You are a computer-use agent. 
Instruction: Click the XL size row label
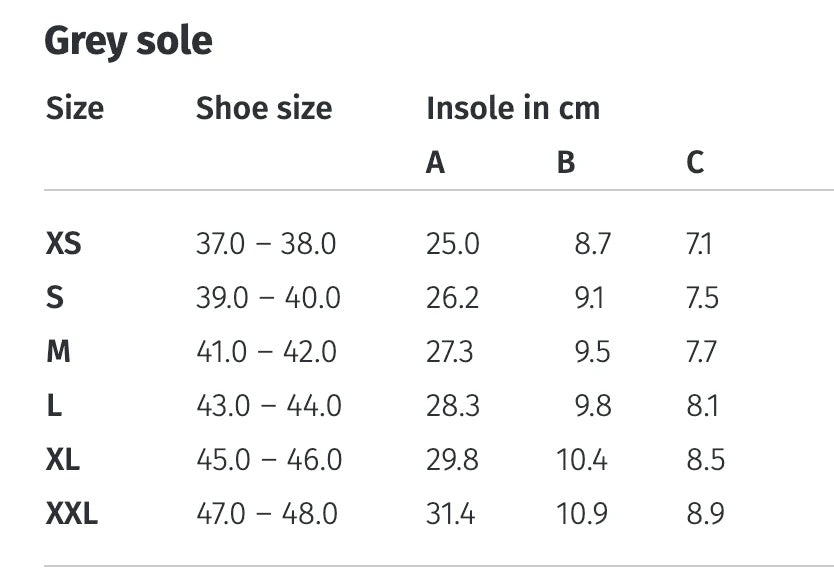pos(63,460)
